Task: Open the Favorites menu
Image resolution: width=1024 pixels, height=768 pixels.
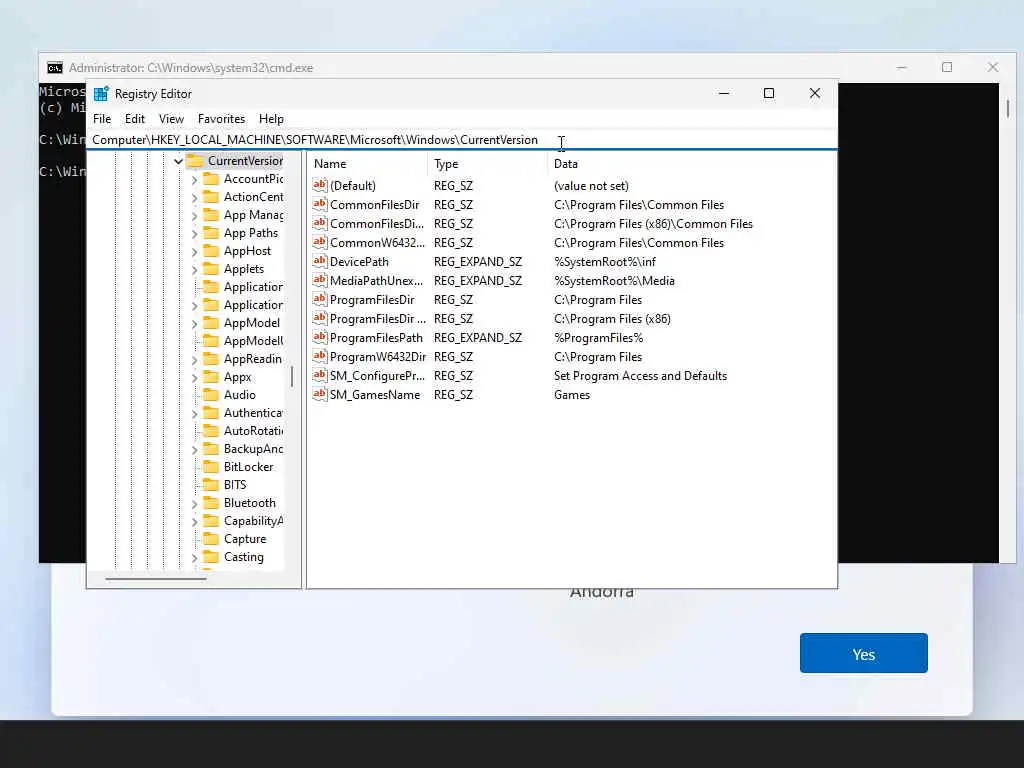Action: coord(221,119)
